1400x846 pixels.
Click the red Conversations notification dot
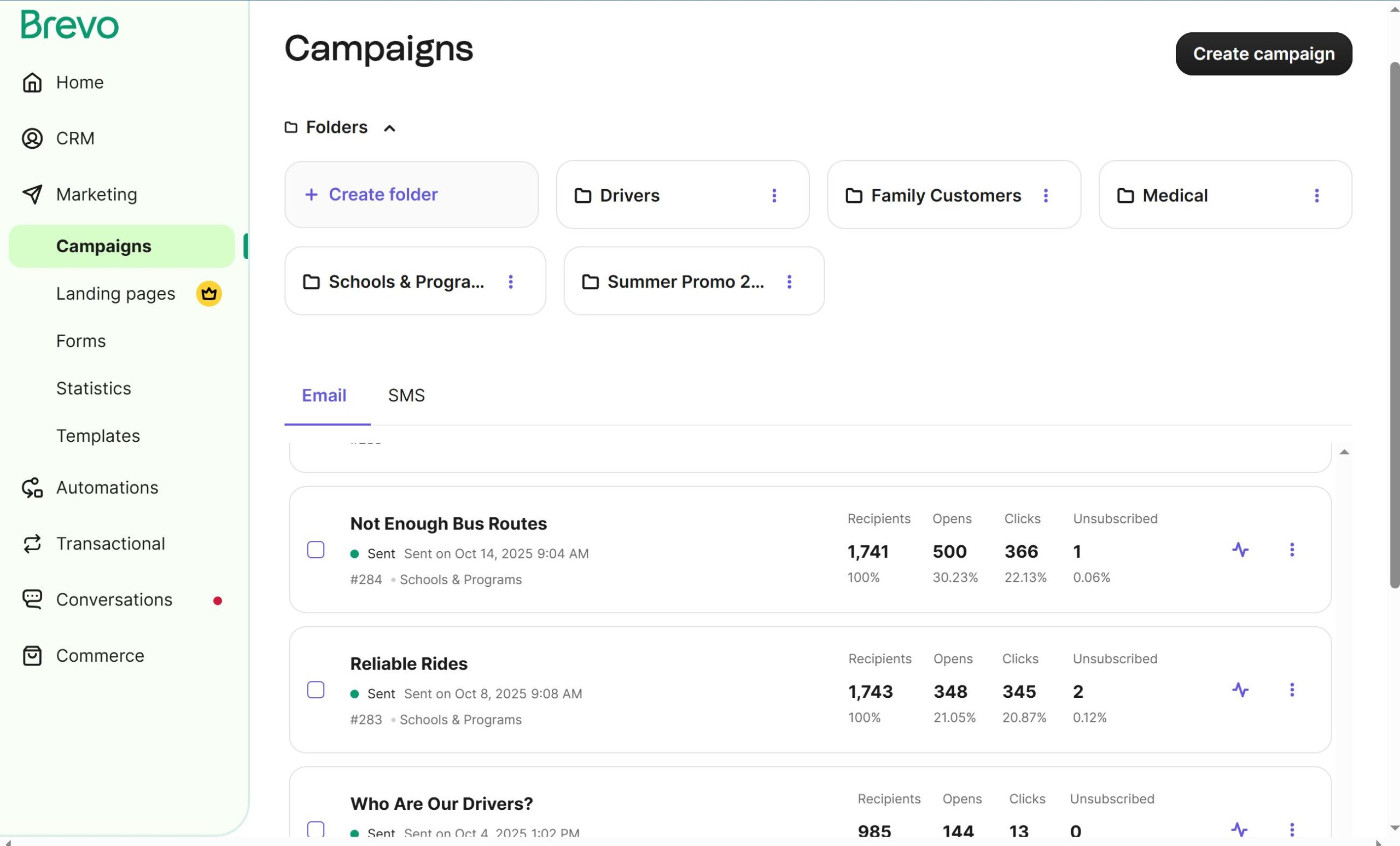(217, 600)
